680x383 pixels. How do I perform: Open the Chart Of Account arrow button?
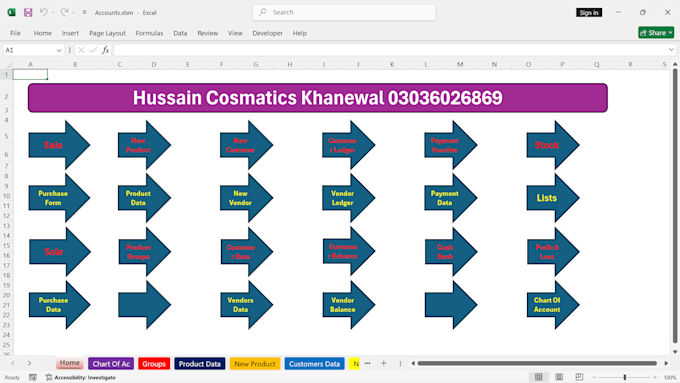tap(553, 304)
